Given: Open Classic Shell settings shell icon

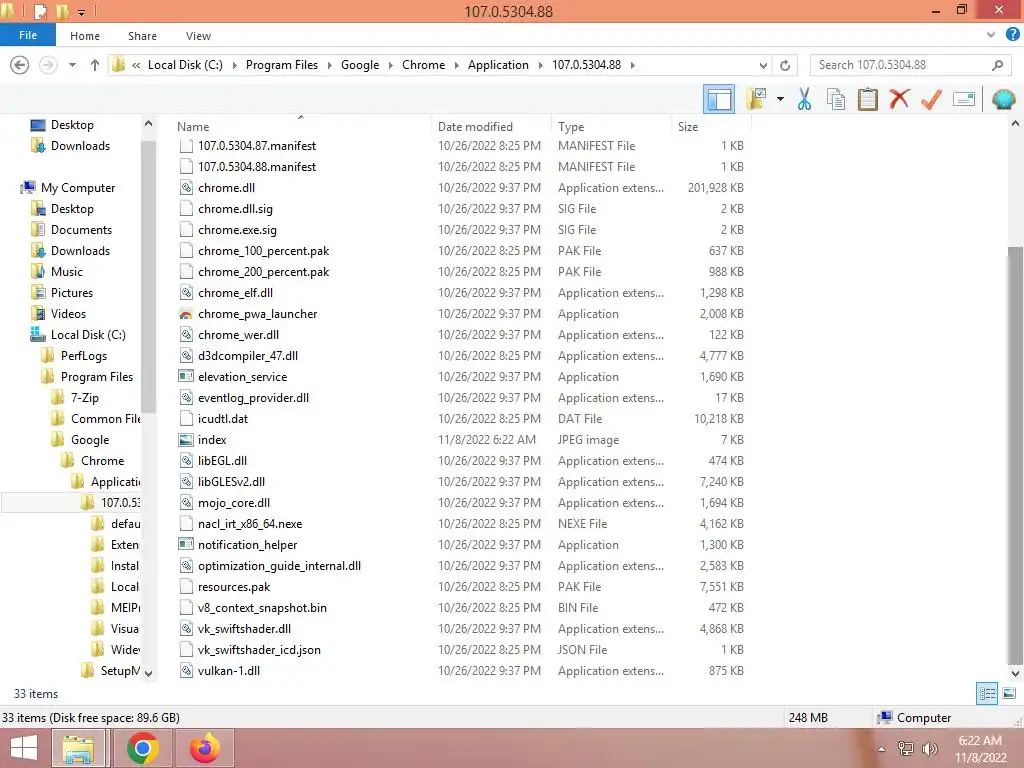Looking at the screenshot, I should (1003, 99).
